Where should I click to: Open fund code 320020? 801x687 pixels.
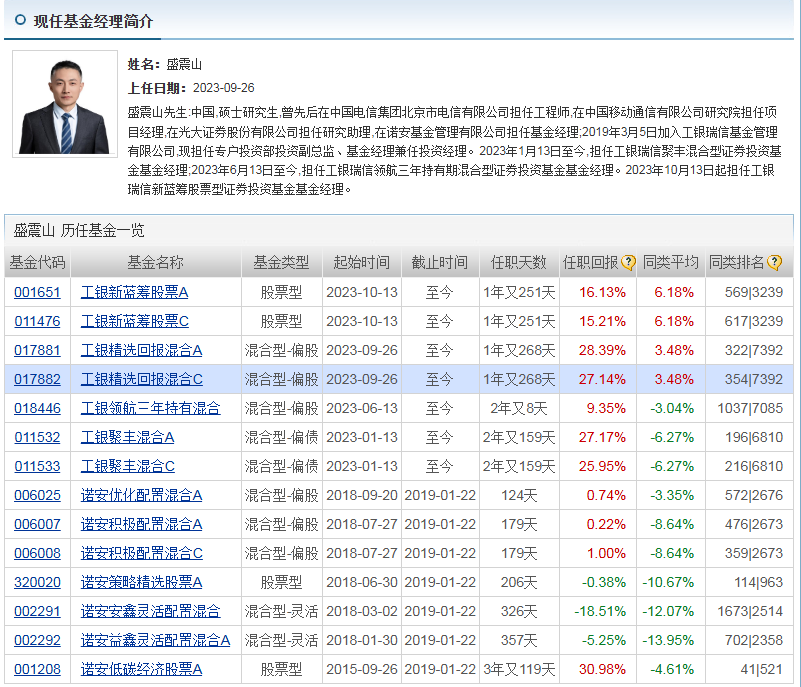pos(37,582)
